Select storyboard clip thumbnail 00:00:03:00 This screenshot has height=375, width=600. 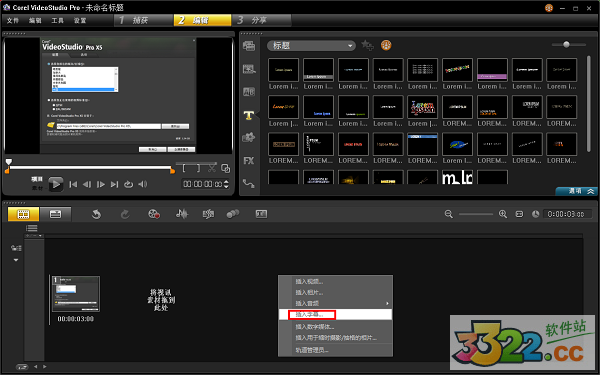click(x=76, y=294)
